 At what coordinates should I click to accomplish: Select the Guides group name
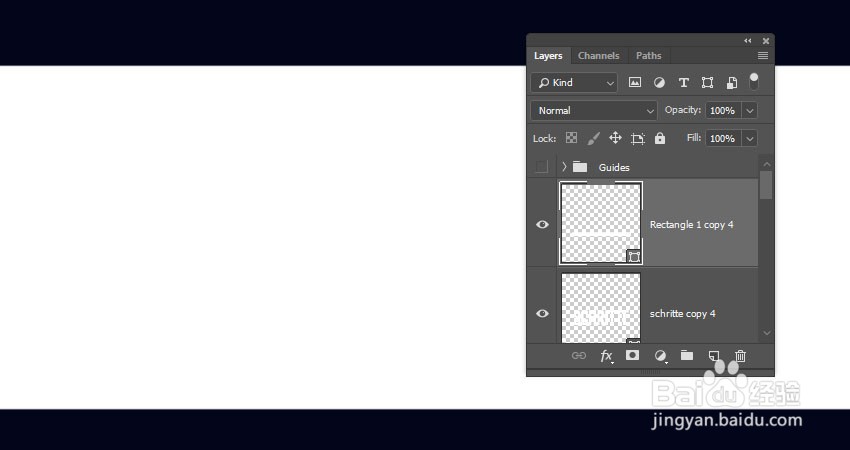pos(614,168)
